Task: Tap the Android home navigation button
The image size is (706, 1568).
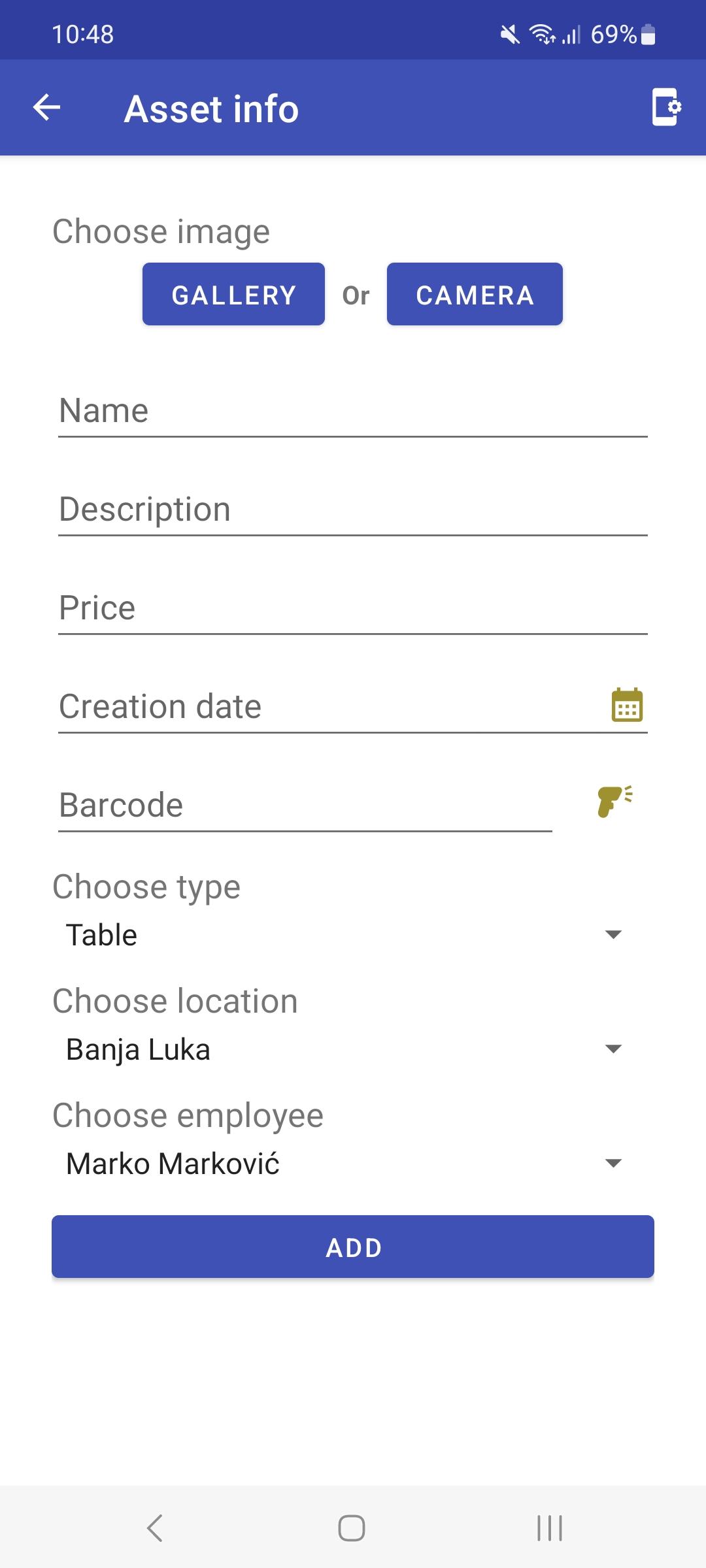Action: 352,1528
